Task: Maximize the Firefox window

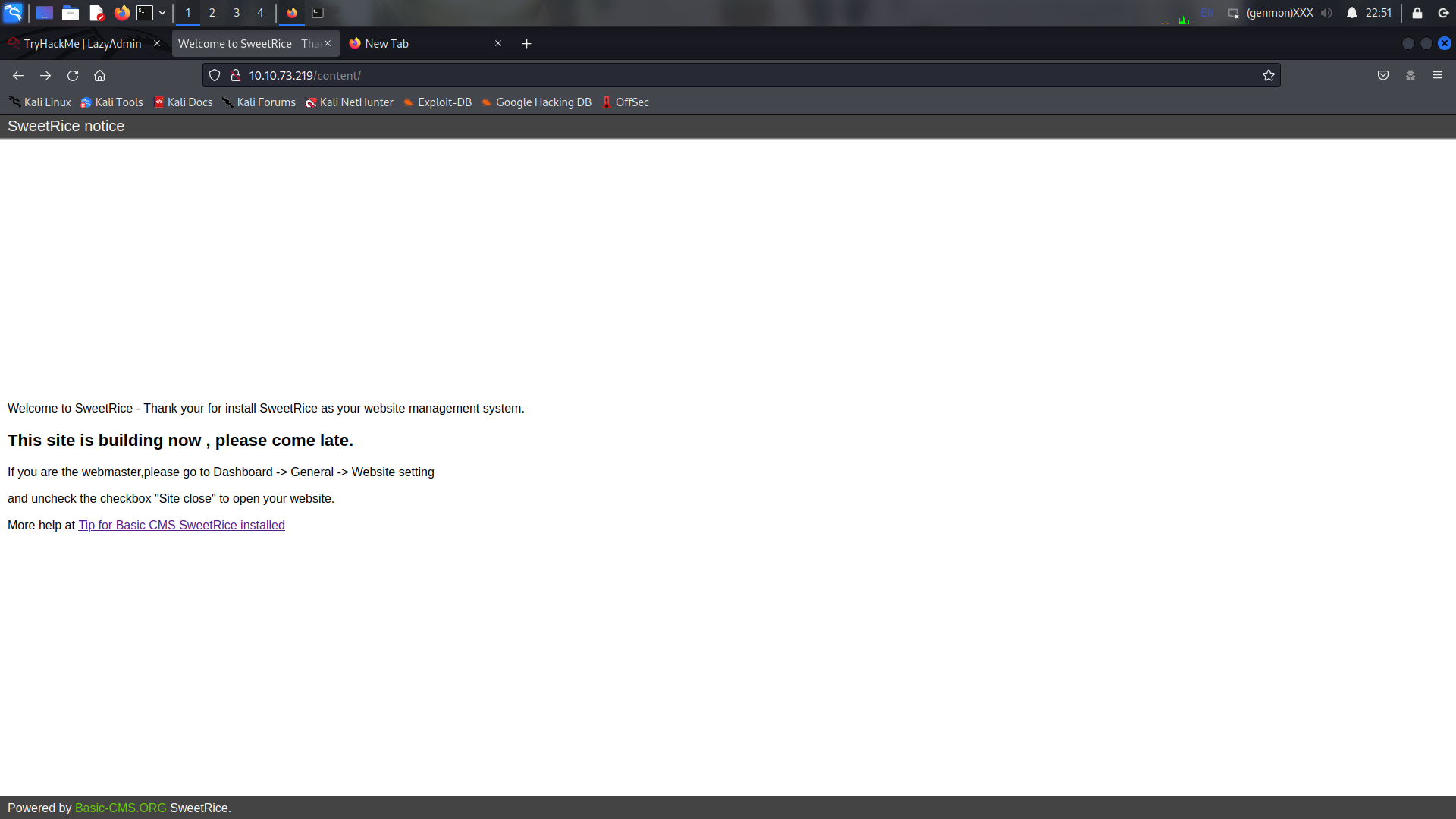Action: point(1426,44)
